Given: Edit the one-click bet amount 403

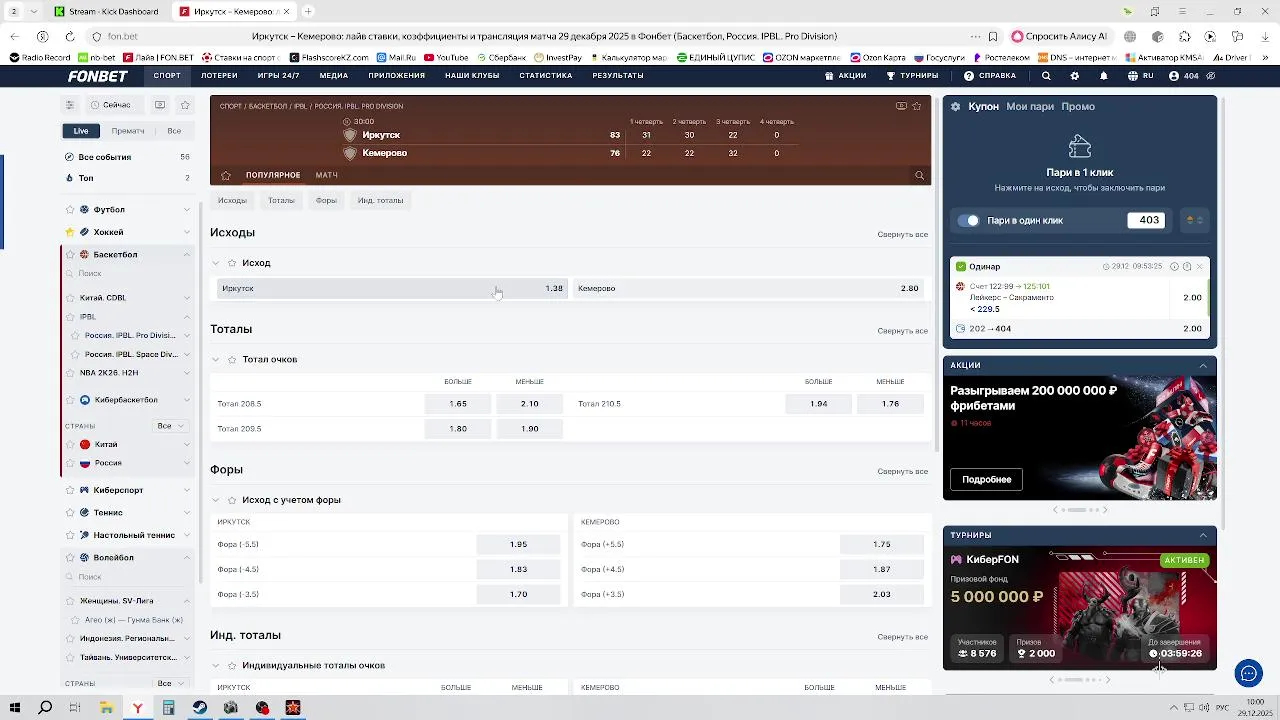Looking at the screenshot, I should tap(1146, 220).
